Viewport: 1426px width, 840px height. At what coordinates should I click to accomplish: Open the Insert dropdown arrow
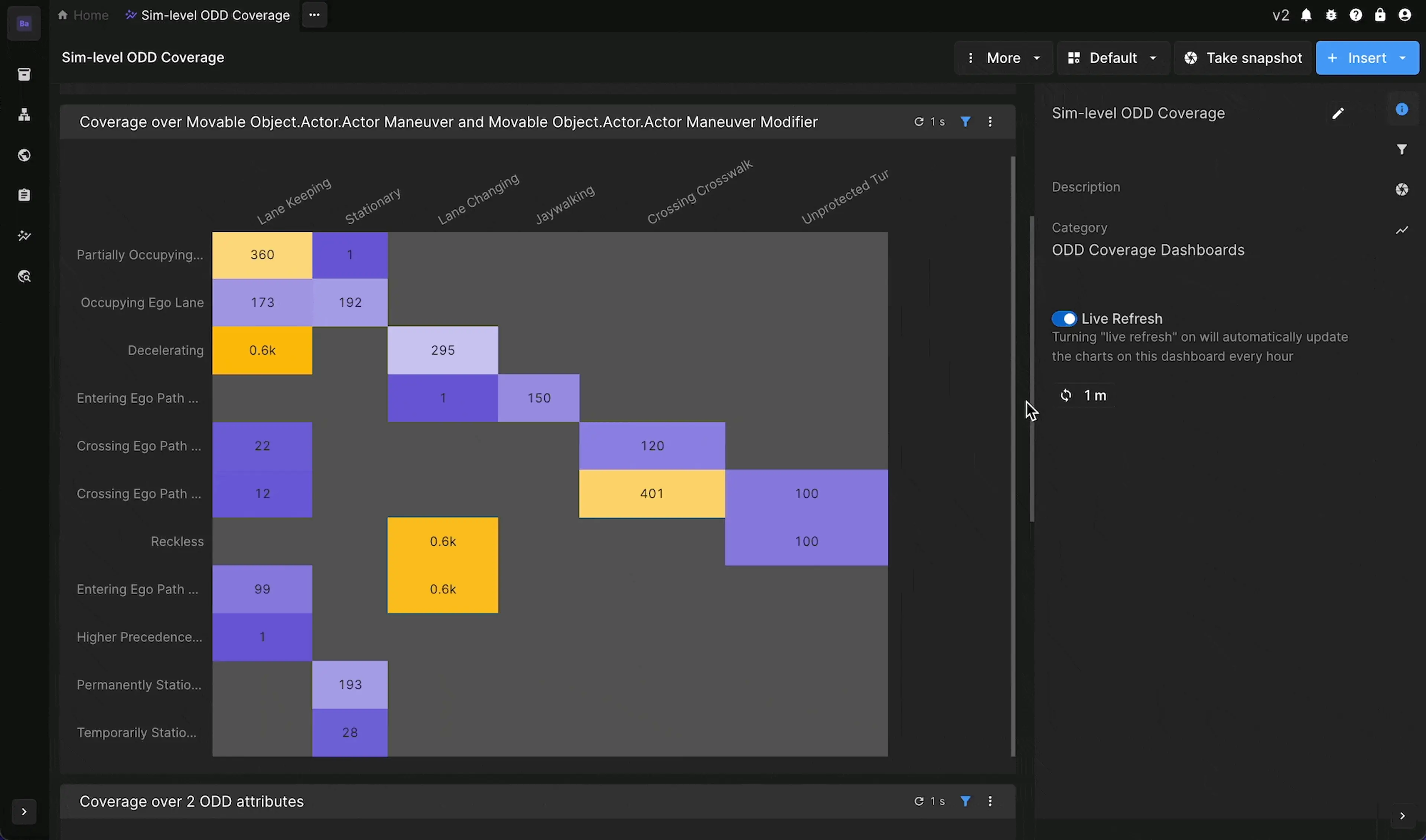1403,58
